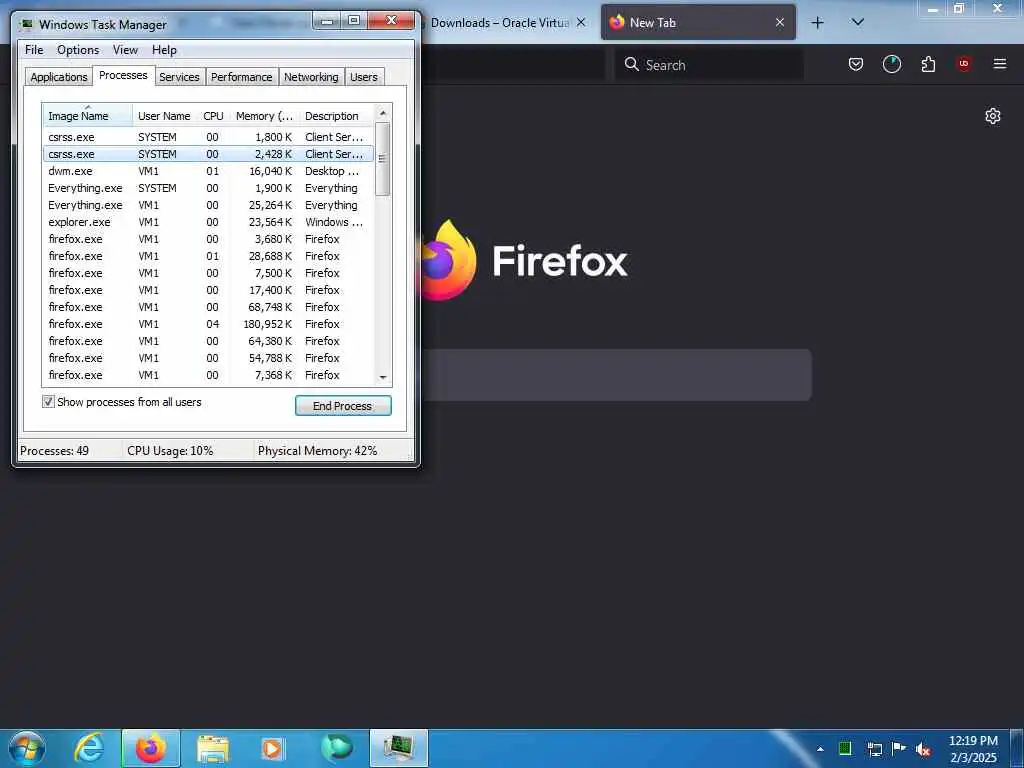The width and height of the screenshot is (1024, 768).
Task: Open Windows Explorer folder icon on taskbar
Action: (x=213, y=748)
